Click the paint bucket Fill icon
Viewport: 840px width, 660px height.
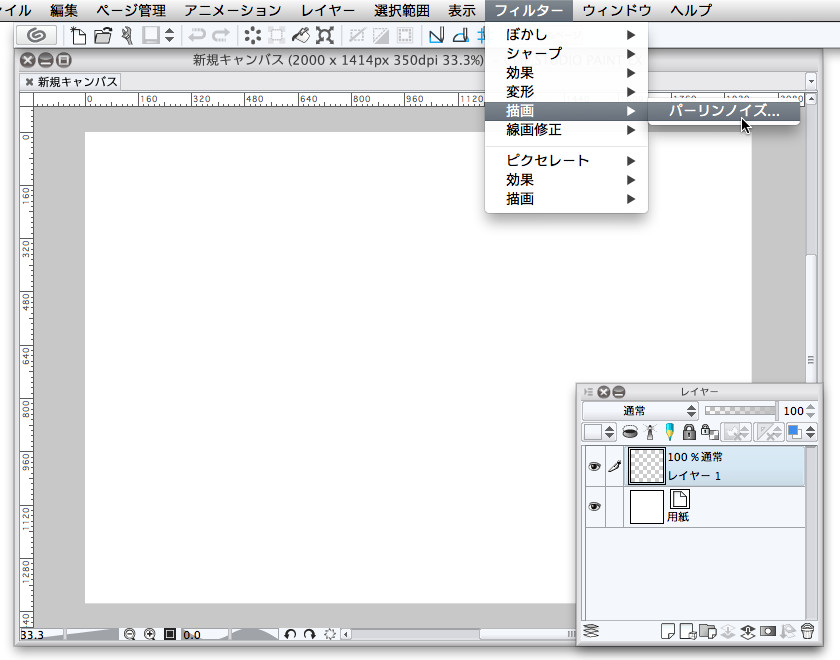pos(301,35)
